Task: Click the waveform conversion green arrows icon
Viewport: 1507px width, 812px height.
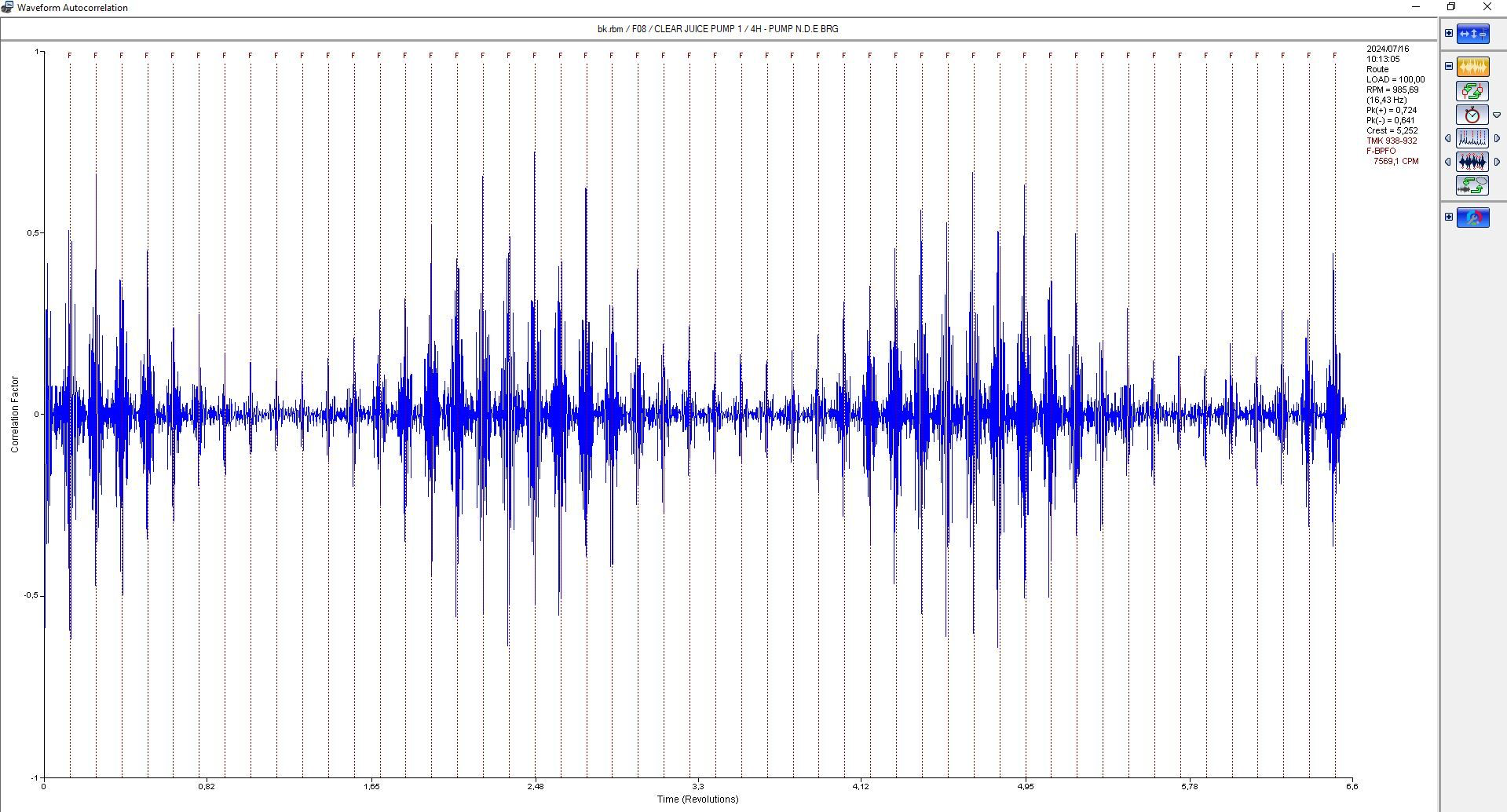Action: tap(1472, 186)
